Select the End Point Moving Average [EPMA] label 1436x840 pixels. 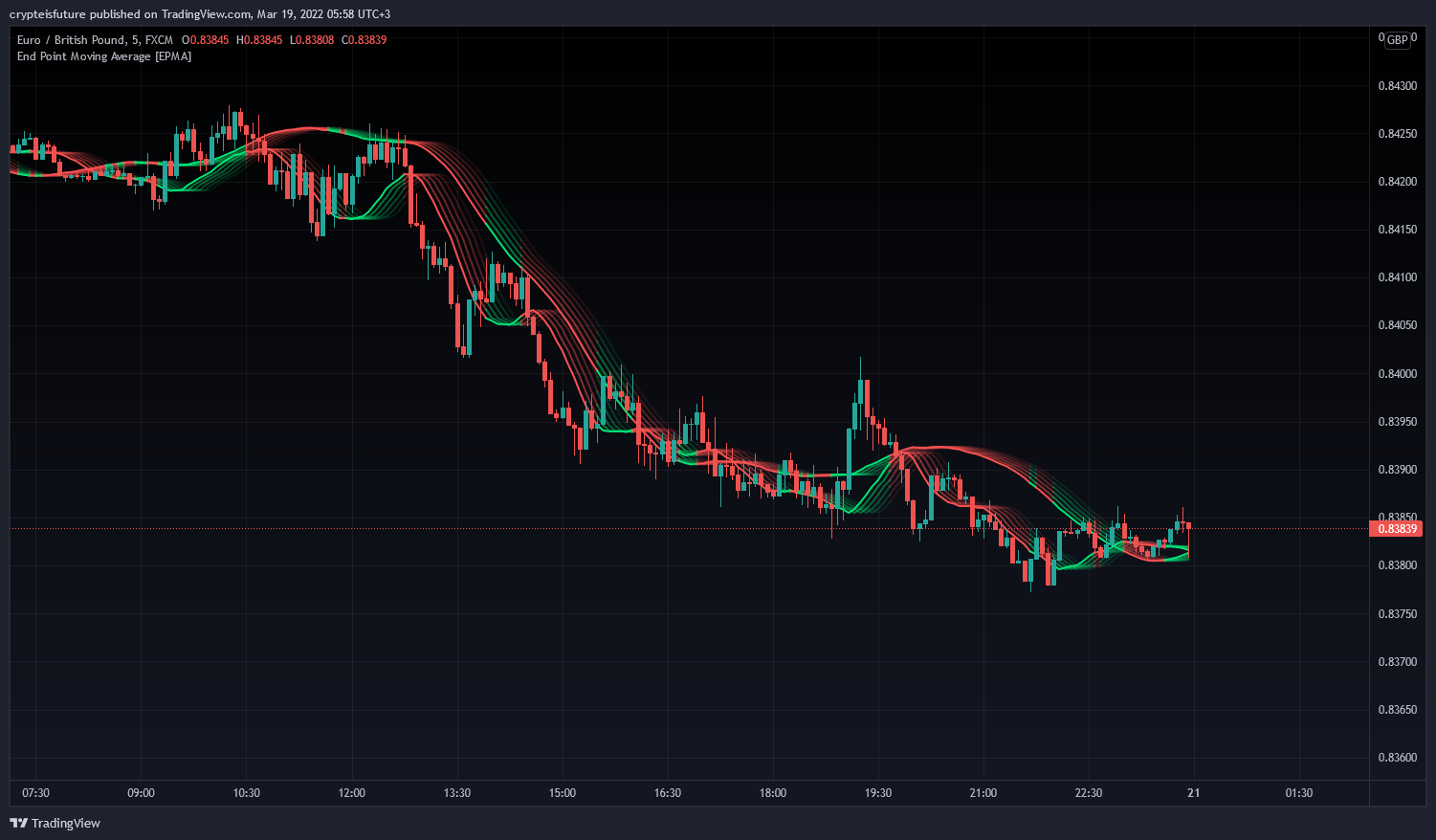click(104, 56)
